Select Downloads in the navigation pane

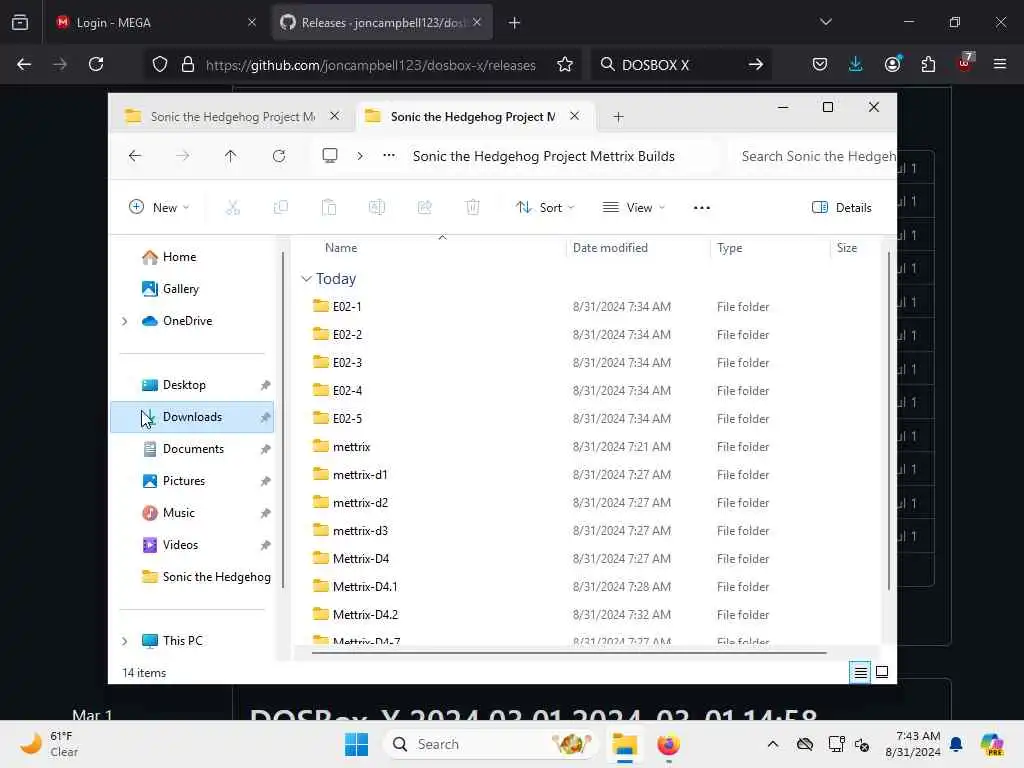[192, 417]
